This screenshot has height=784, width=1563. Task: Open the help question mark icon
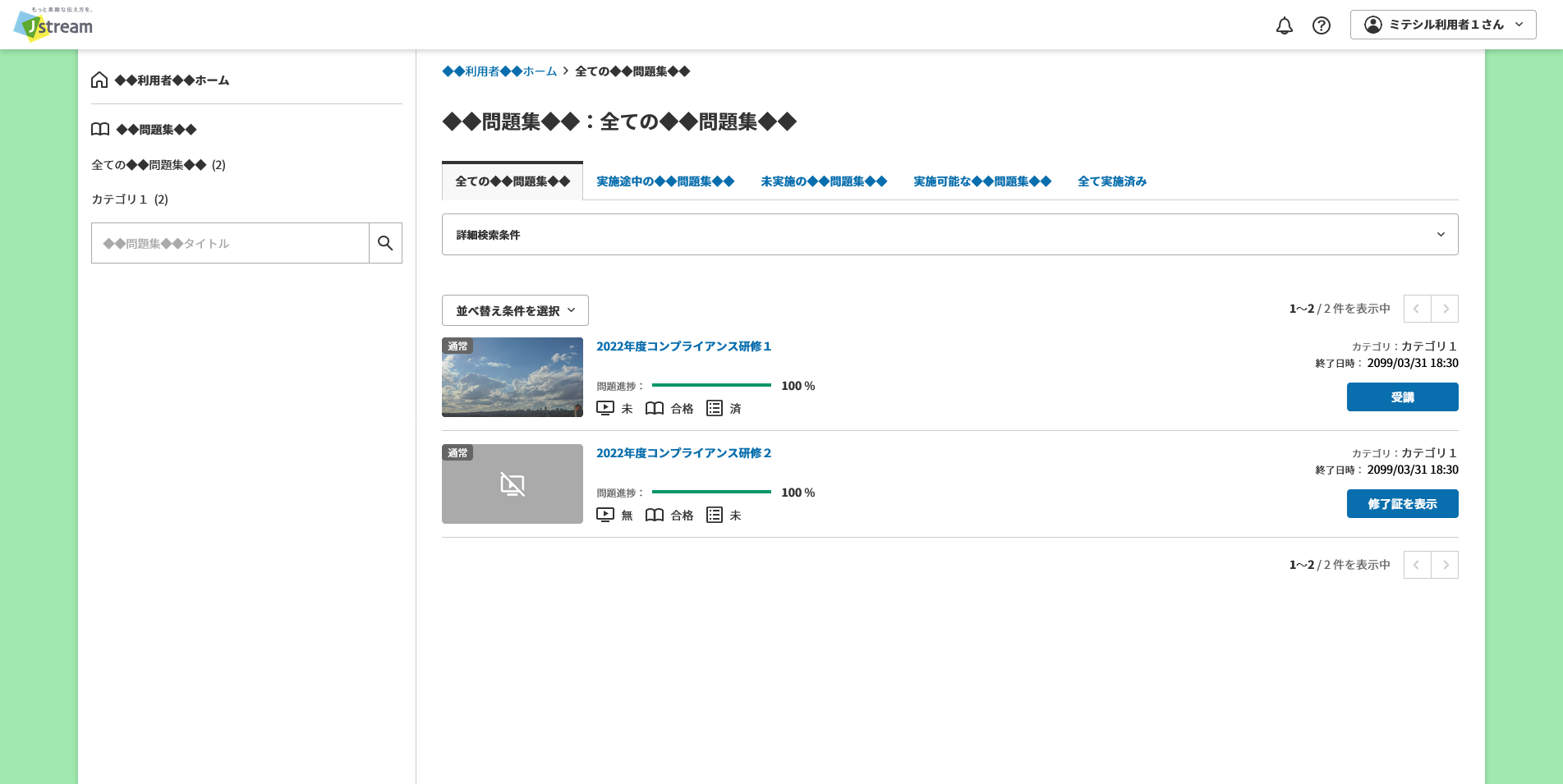1322,25
